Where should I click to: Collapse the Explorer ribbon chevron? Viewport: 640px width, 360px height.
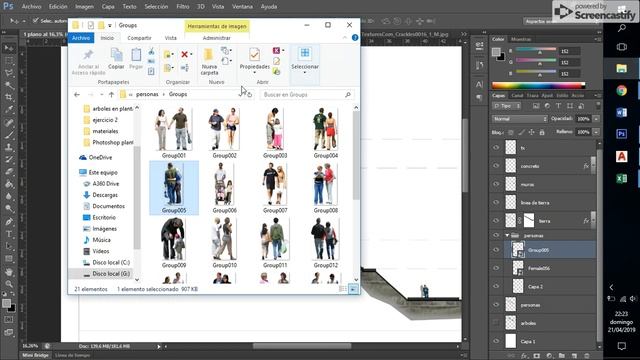click(x=344, y=38)
